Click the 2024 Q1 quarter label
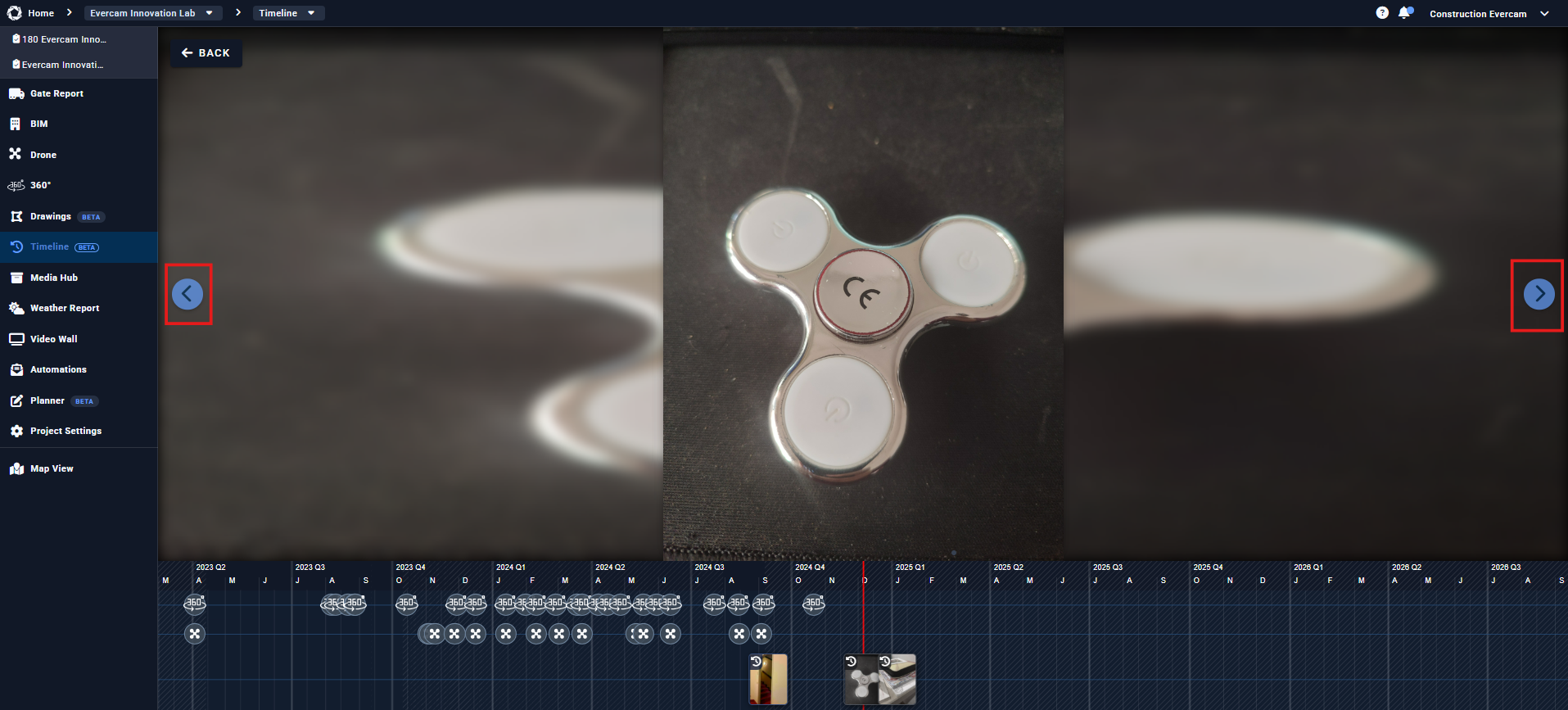Viewport: 1568px width, 710px height. tap(511, 567)
